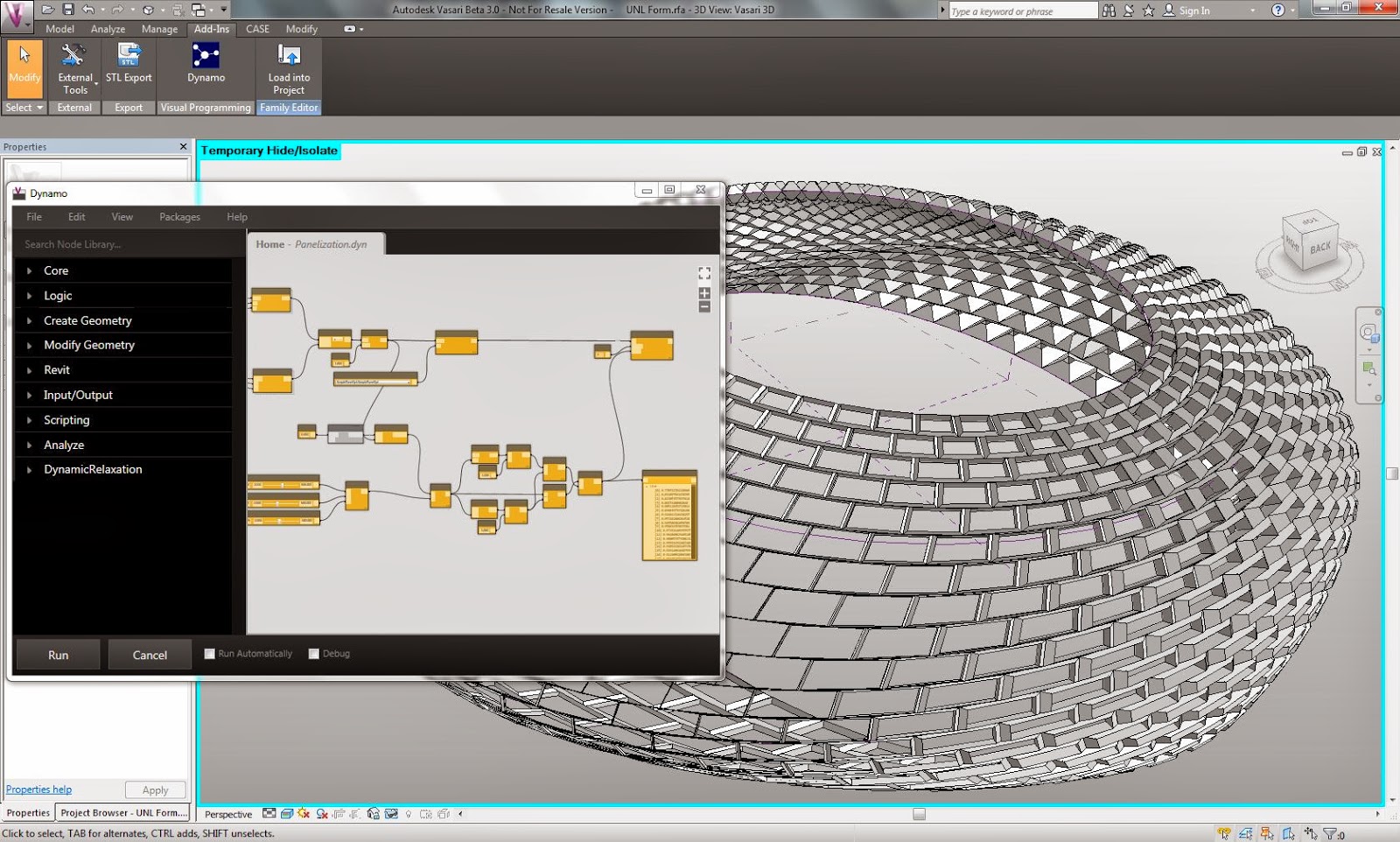Click the Open folder icon in quick access toolbar
Screen dimensions: 1400x842
click(48, 10)
